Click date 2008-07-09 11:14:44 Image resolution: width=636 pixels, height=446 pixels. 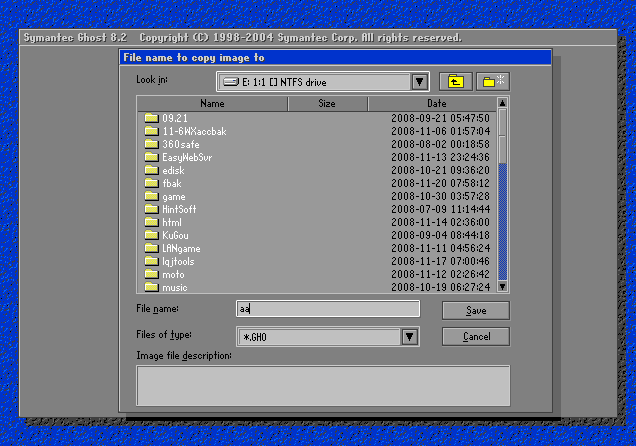440,209
